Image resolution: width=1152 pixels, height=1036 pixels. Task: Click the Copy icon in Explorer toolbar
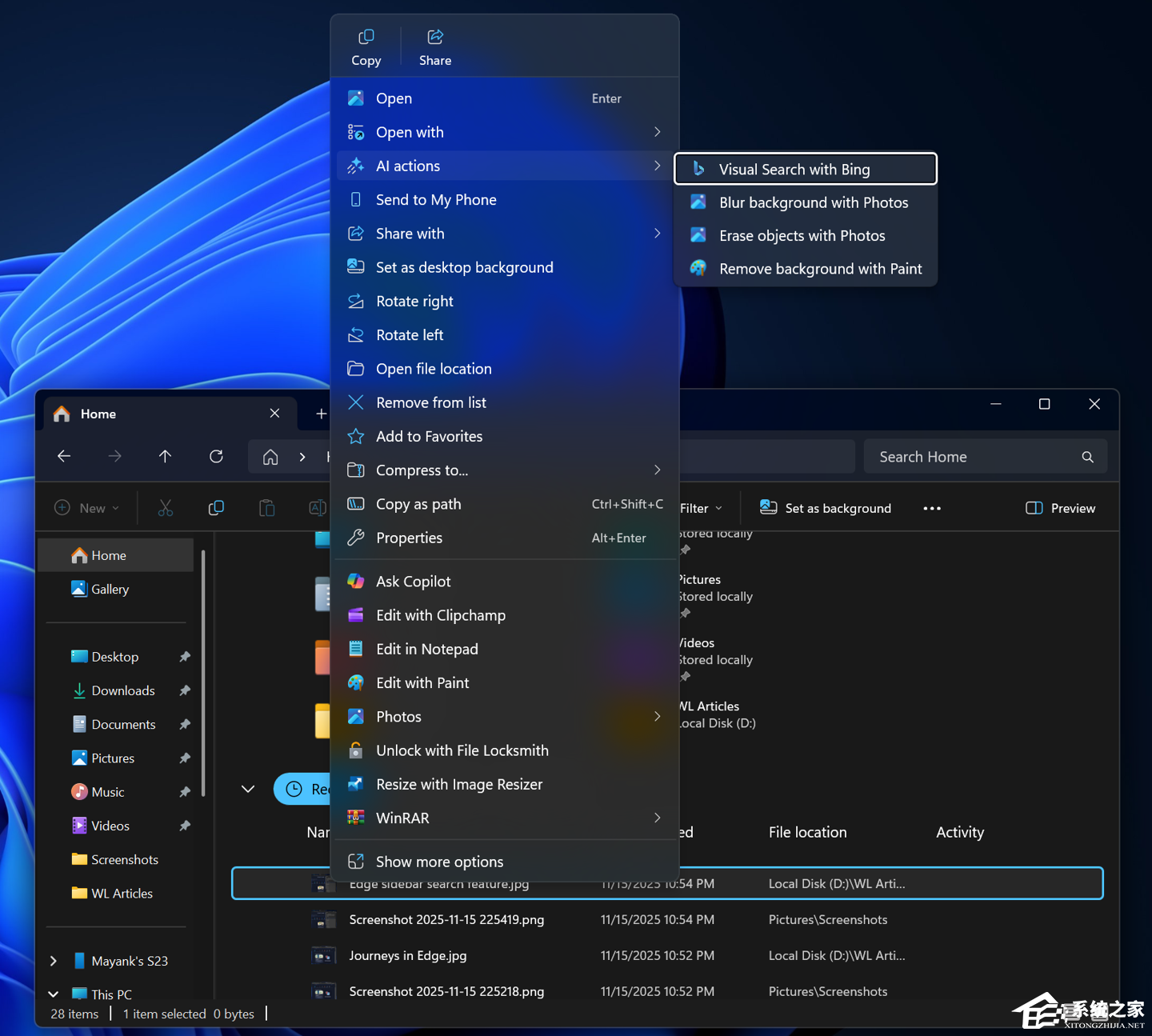pos(216,508)
